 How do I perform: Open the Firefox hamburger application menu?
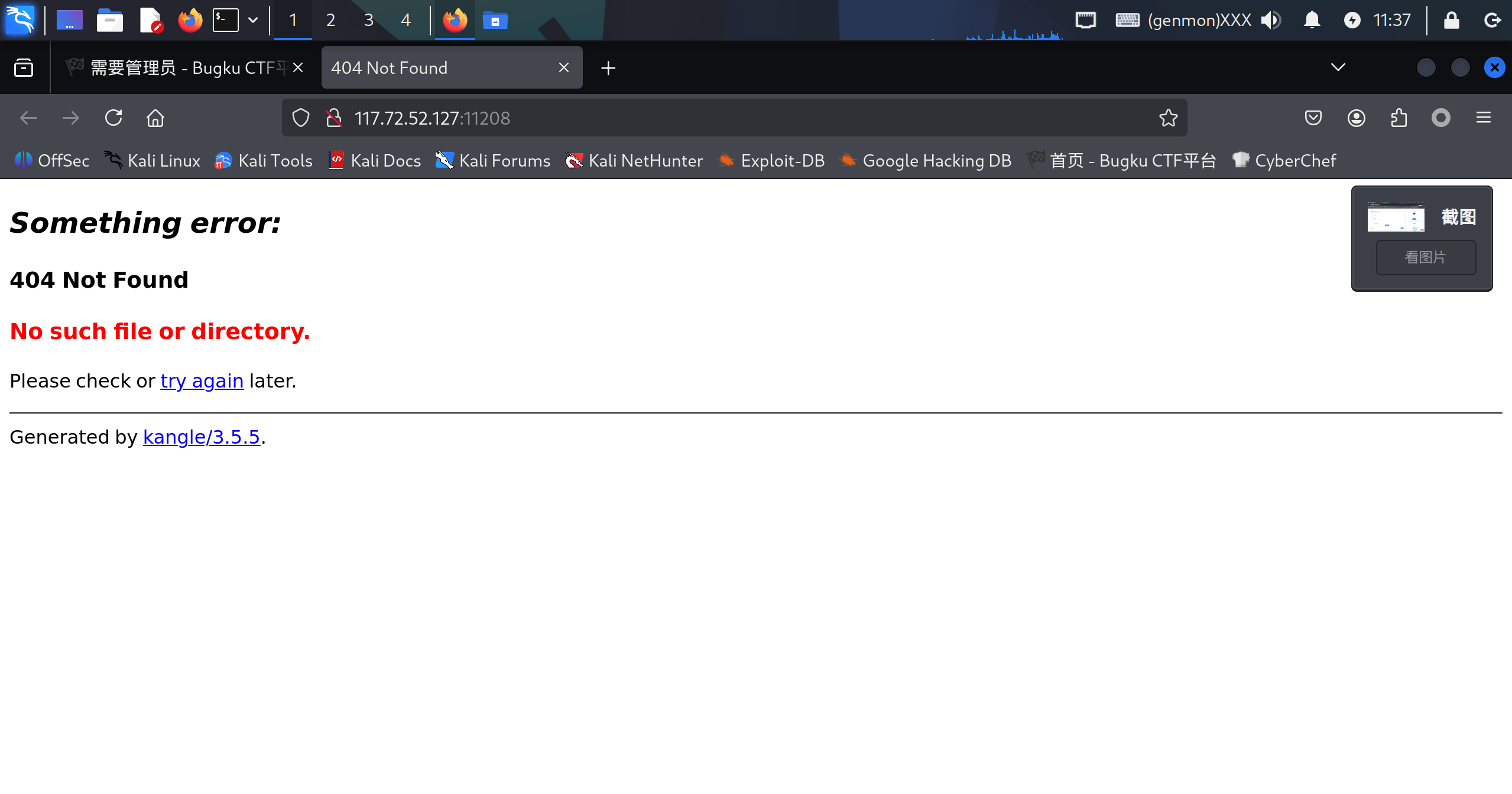coord(1483,118)
